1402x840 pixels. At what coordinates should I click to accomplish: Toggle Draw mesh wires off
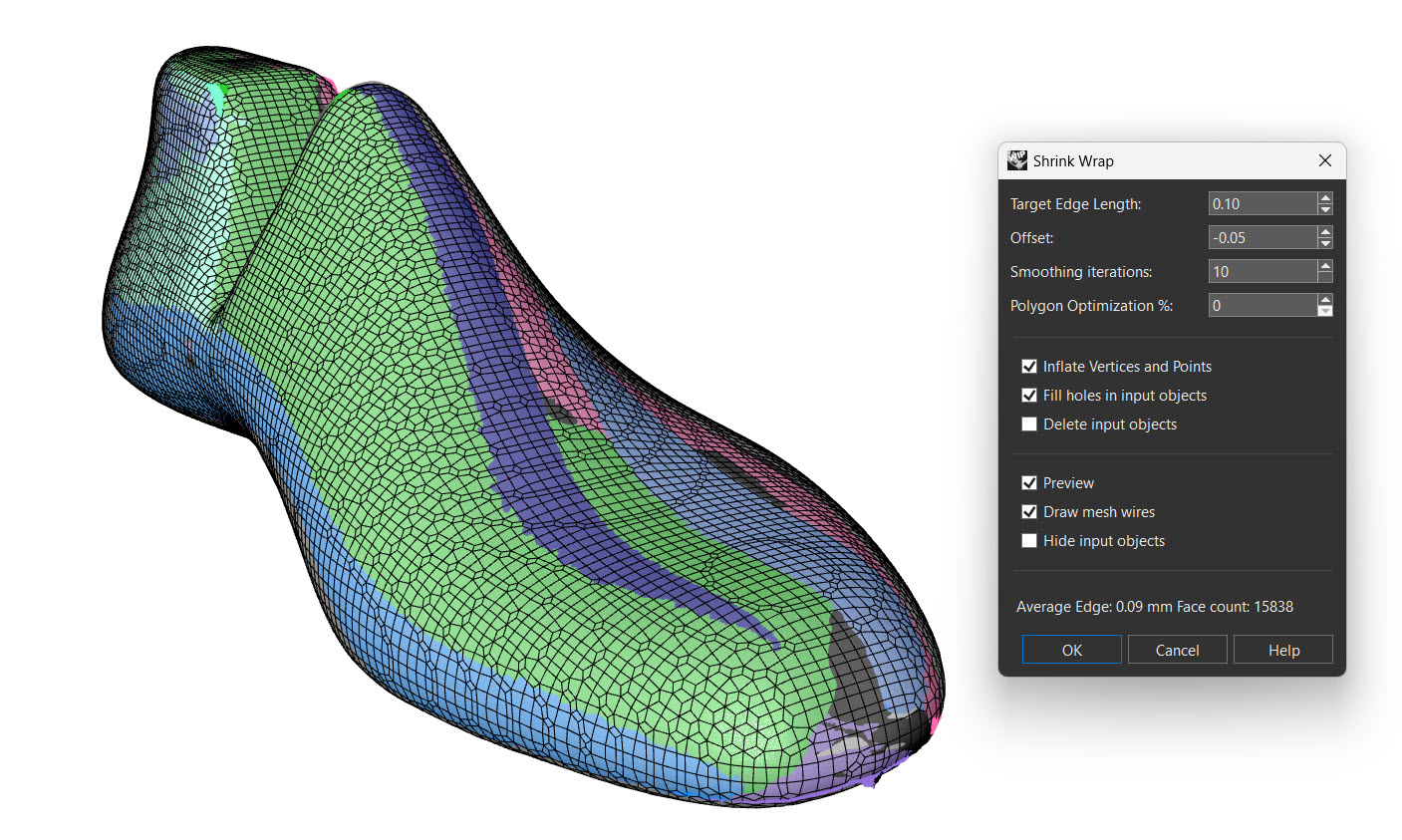click(x=1029, y=512)
